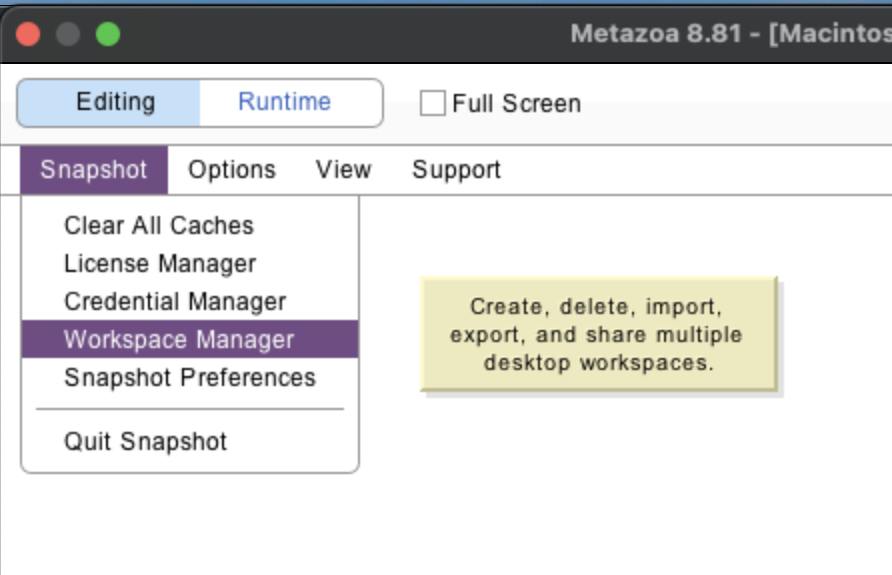Click the Metazoa 8.81 title bar text
This screenshot has height=575, width=892.
pyautogui.click(x=728, y=34)
